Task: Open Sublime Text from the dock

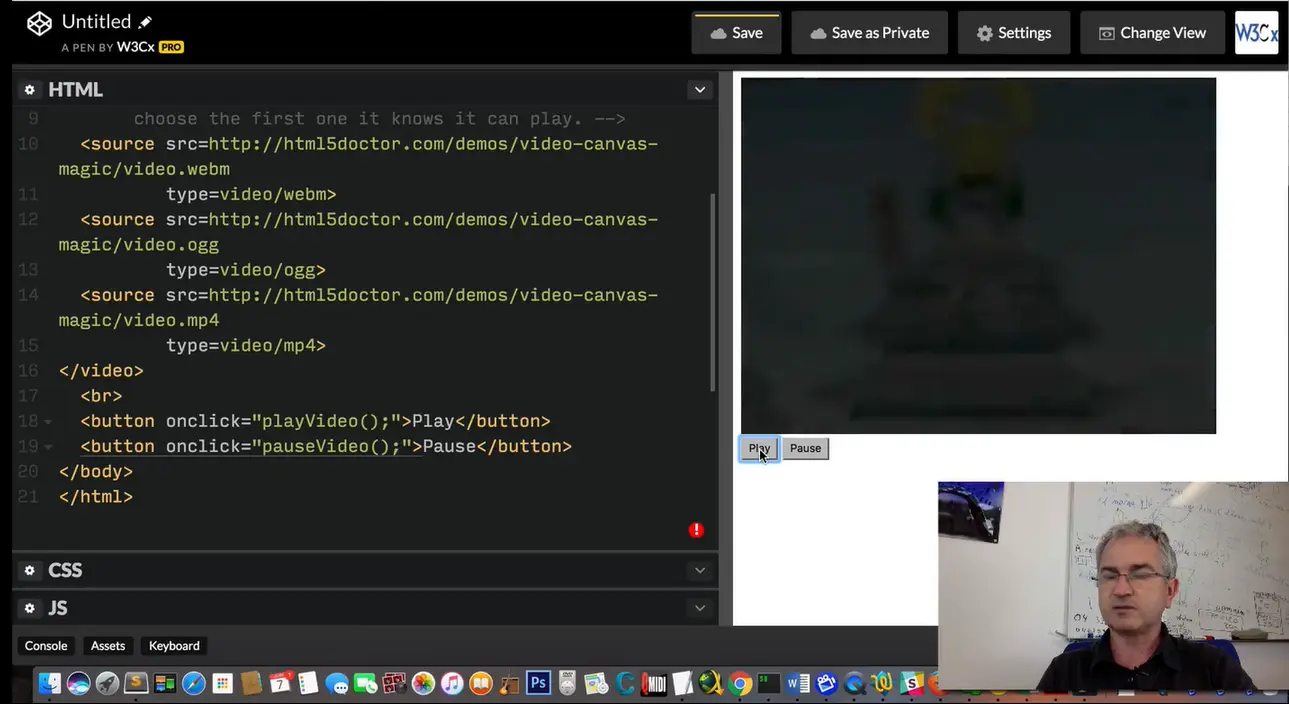Action: pyautogui.click(x=136, y=684)
